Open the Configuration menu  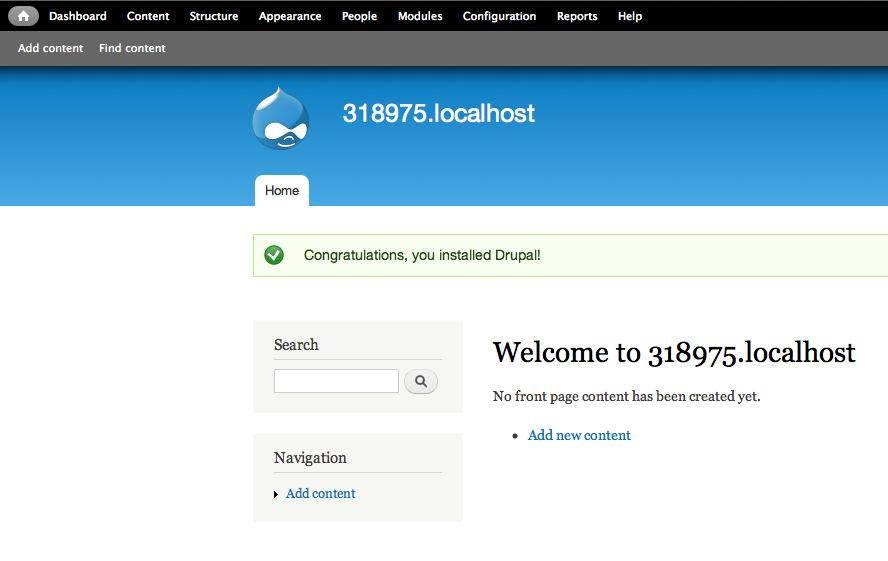tap(499, 16)
